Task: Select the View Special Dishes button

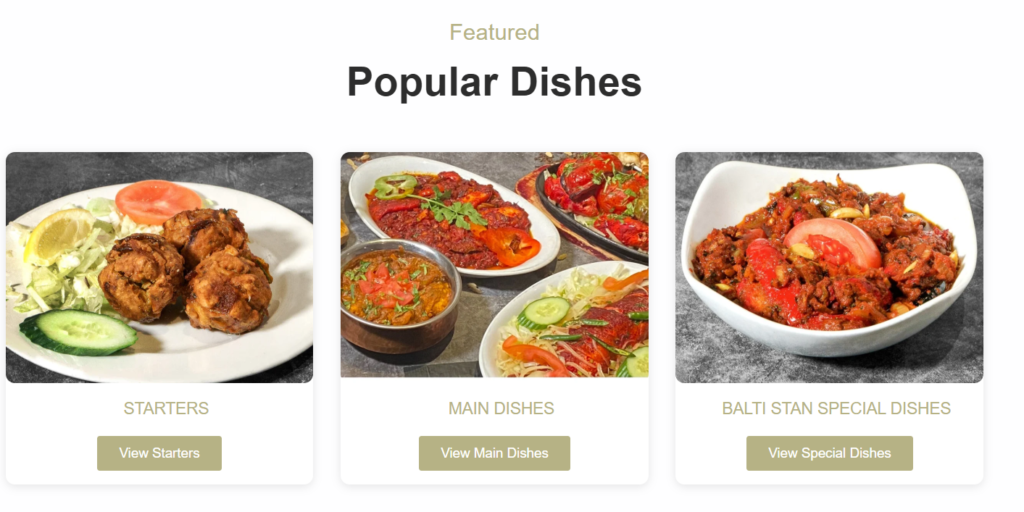Action: coord(829,453)
